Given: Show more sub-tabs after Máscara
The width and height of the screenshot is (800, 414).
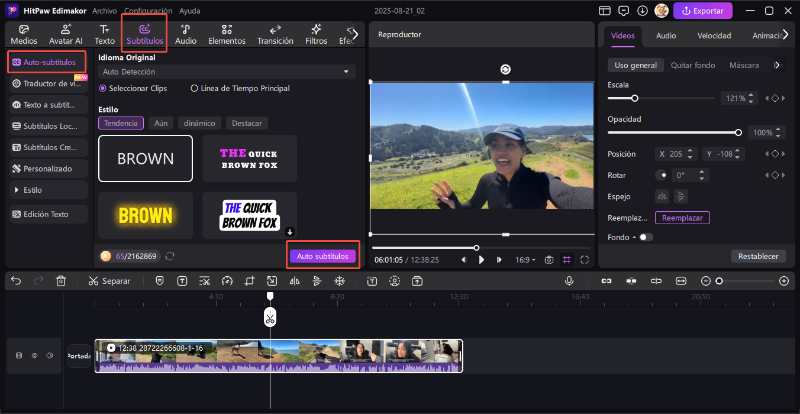Looking at the screenshot, I should [777, 65].
